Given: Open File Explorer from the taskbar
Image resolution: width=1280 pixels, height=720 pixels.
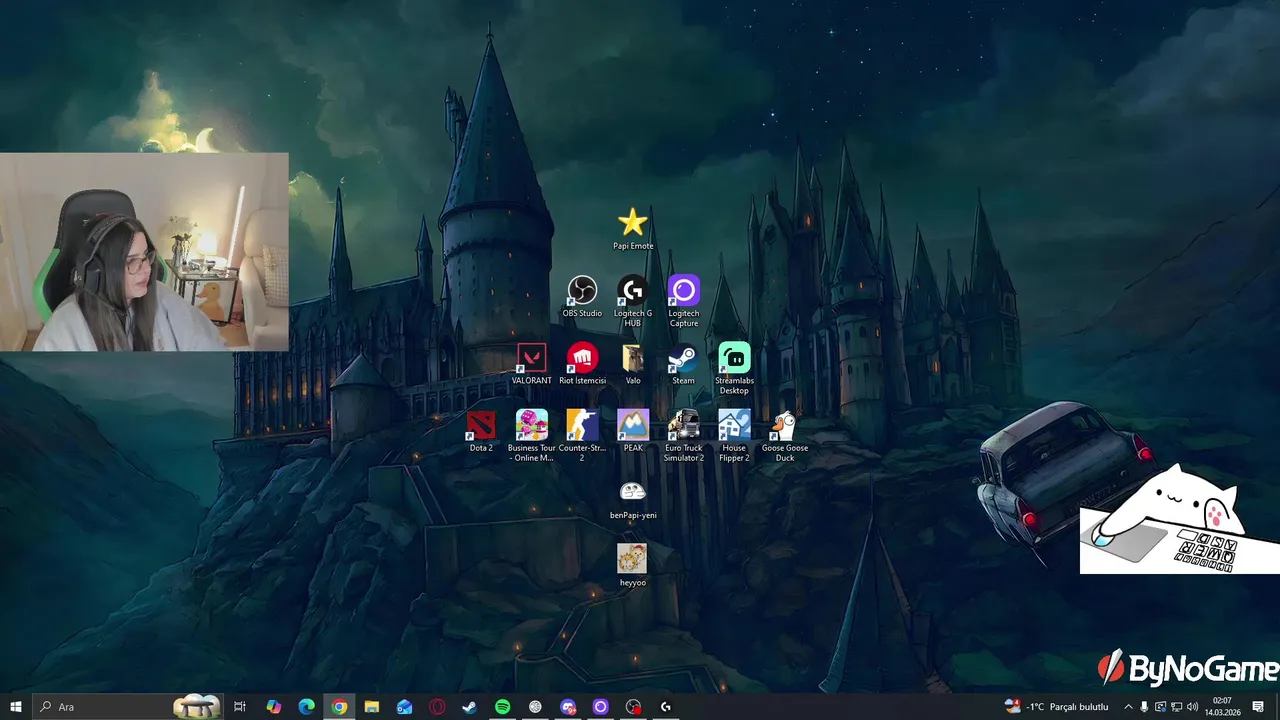Looking at the screenshot, I should coord(372,707).
